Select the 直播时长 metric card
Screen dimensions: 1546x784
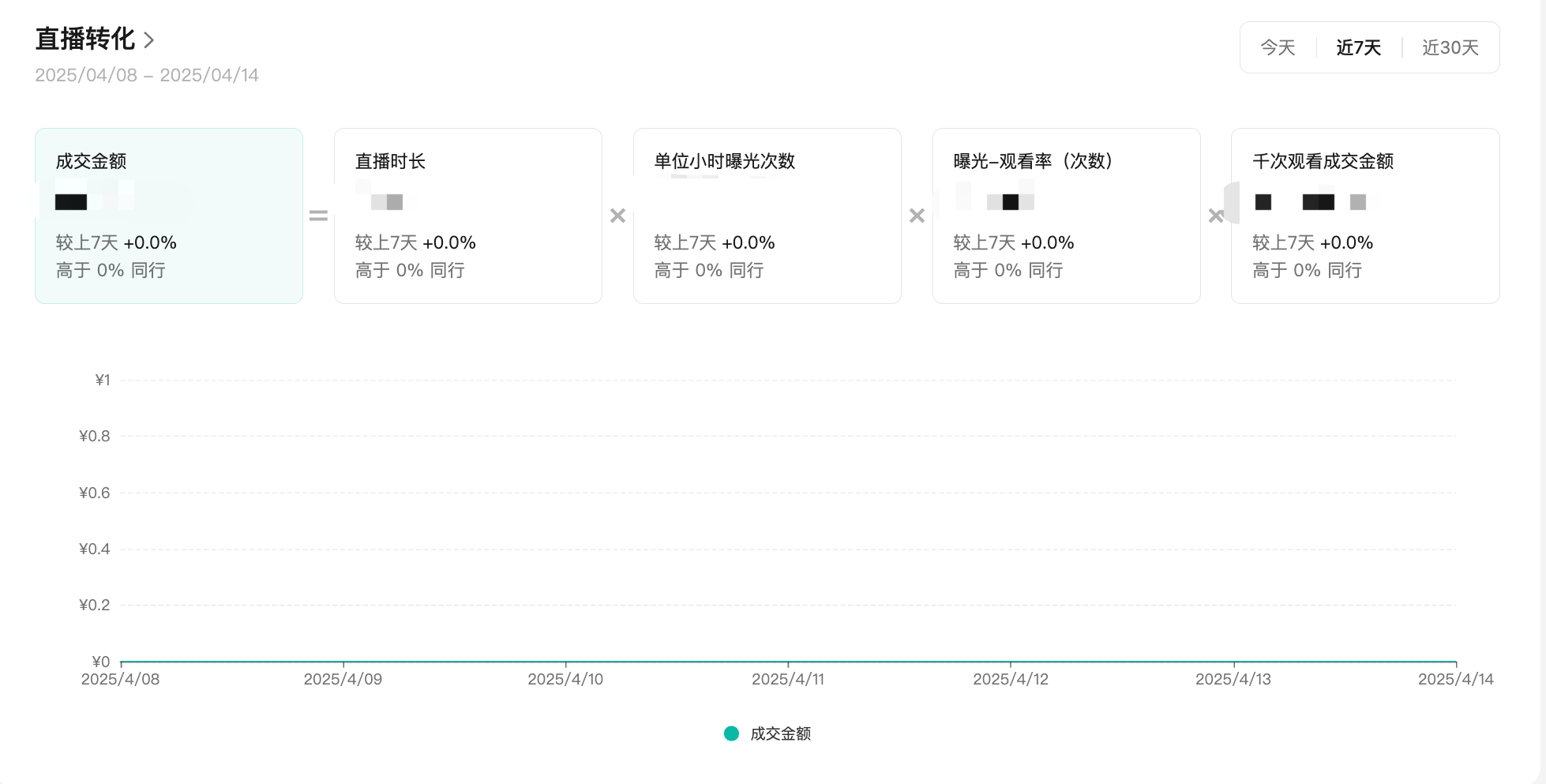click(467, 216)
